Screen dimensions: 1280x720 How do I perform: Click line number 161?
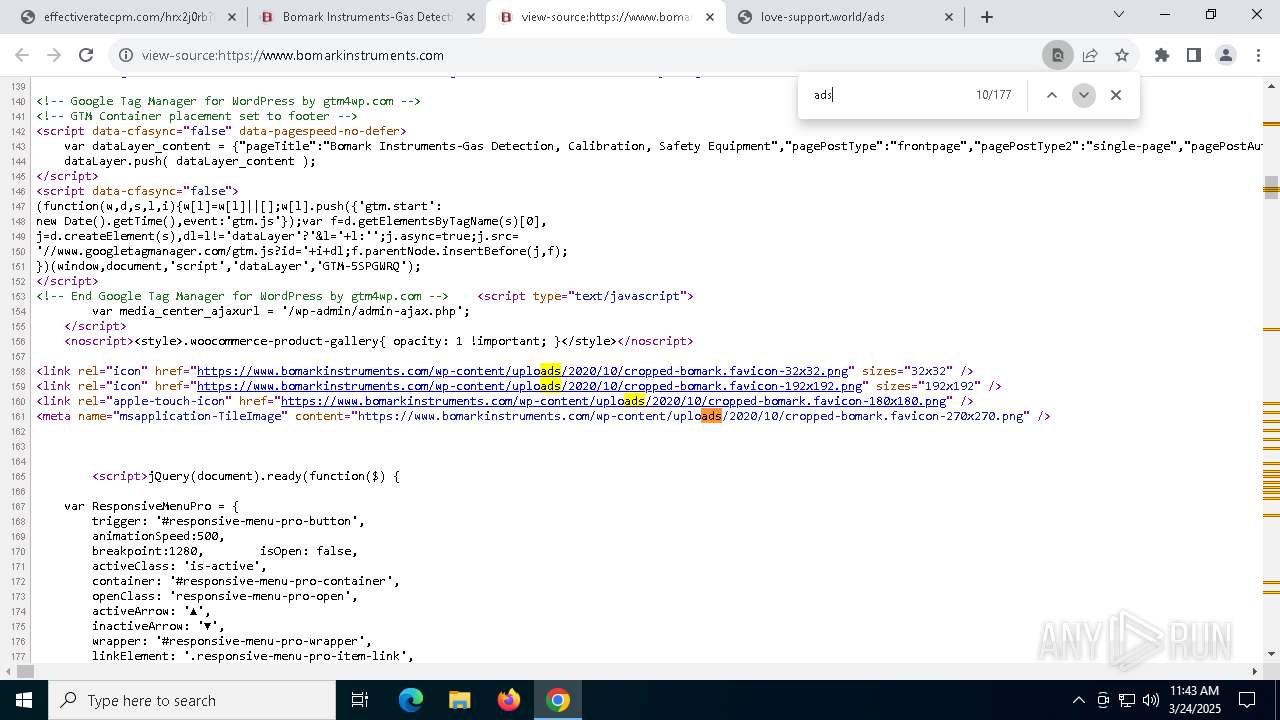(x=17, y=417)
